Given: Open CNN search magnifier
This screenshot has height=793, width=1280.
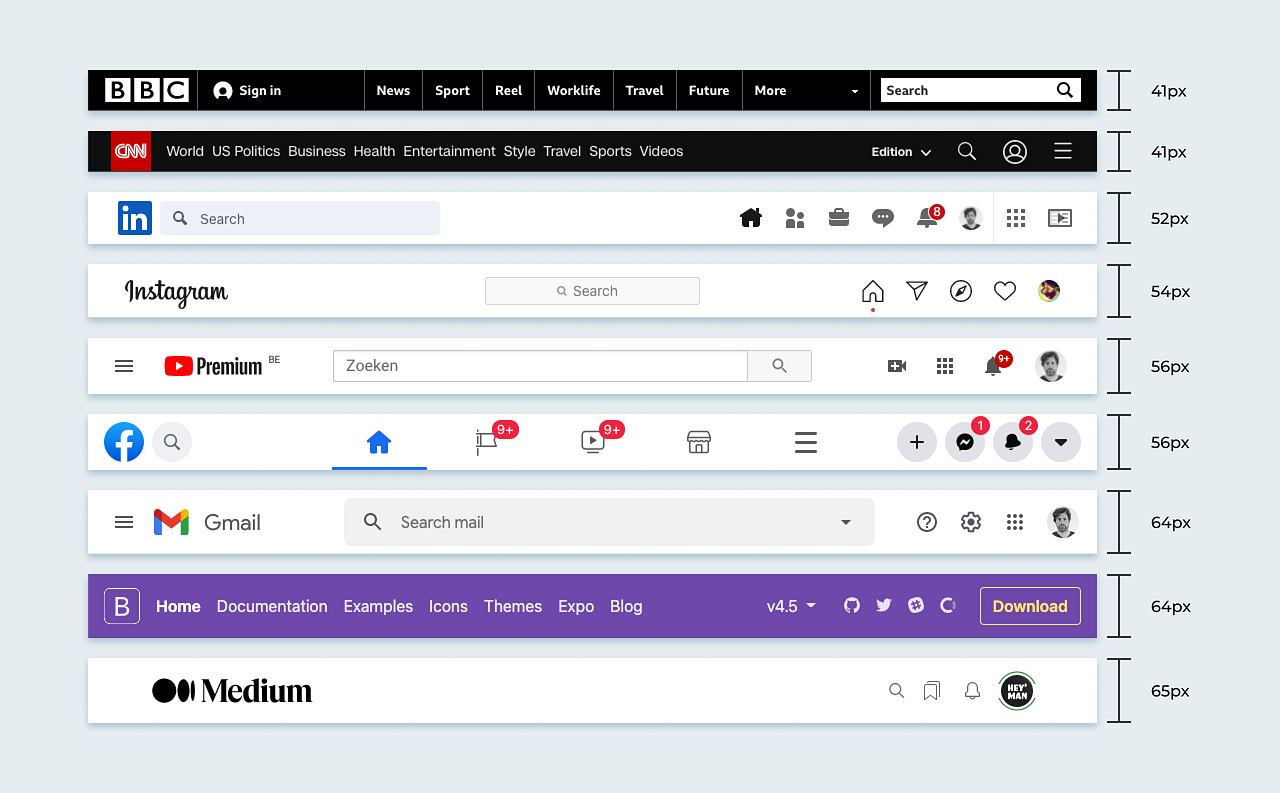Looking at the screenshot, I should coord(966,151).
